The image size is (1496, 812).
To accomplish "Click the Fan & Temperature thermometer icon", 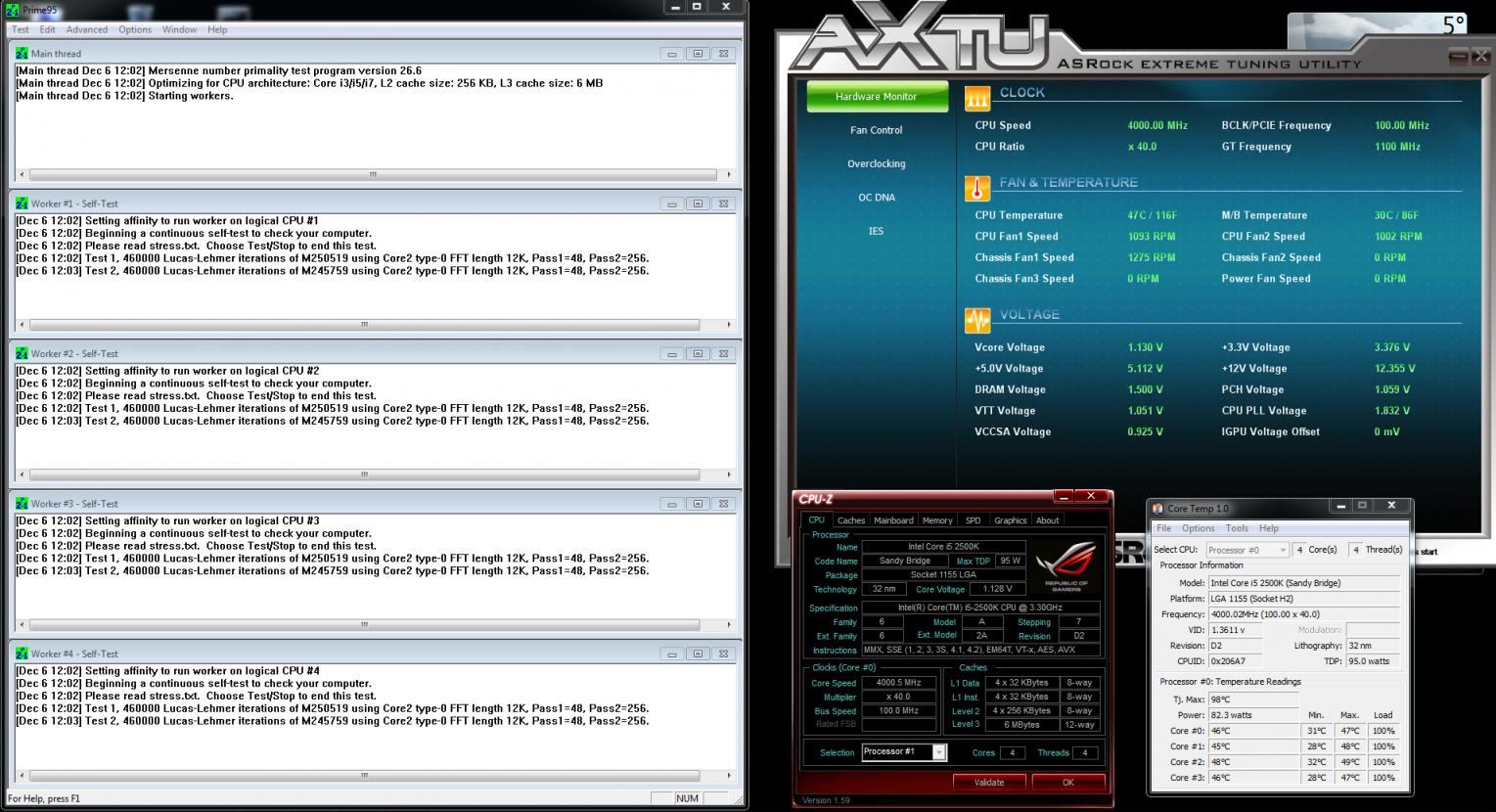I will [976, 188].
